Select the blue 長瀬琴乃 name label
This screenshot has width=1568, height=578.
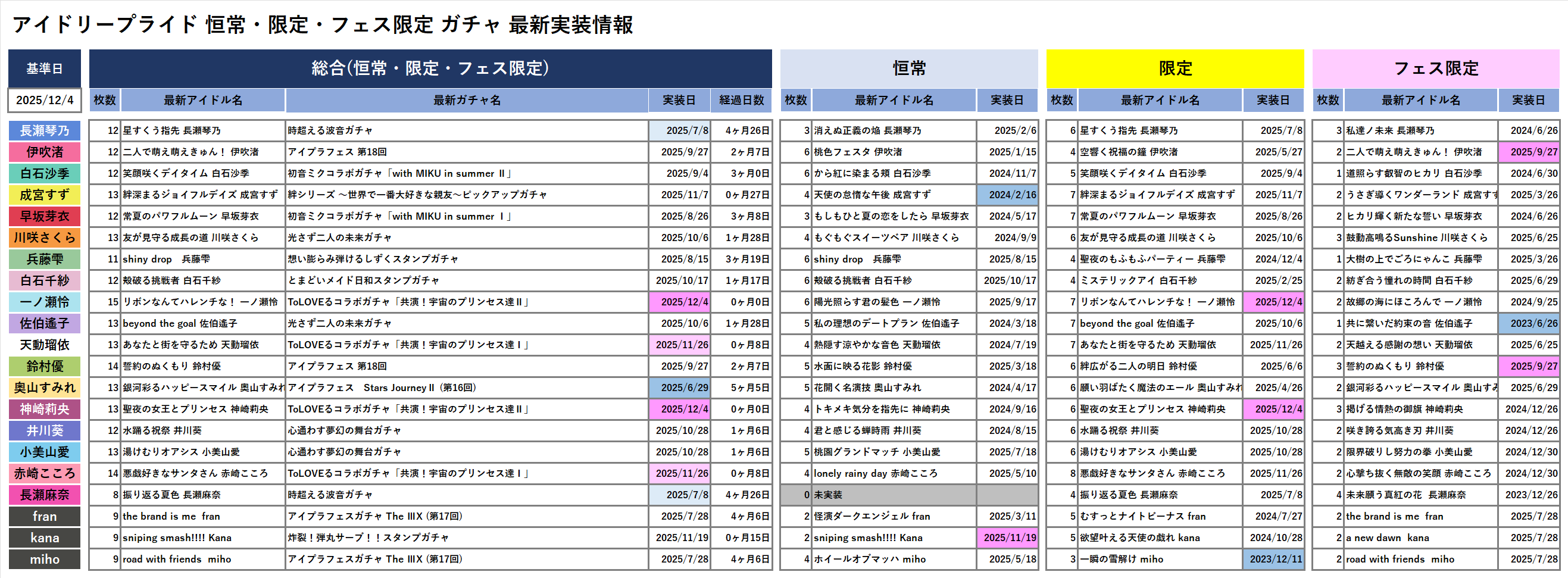(x=45, y=131)
